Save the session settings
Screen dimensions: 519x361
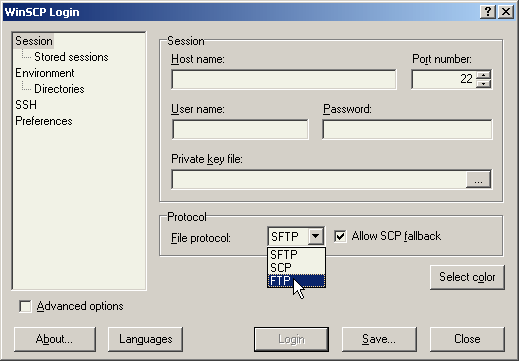379,339
